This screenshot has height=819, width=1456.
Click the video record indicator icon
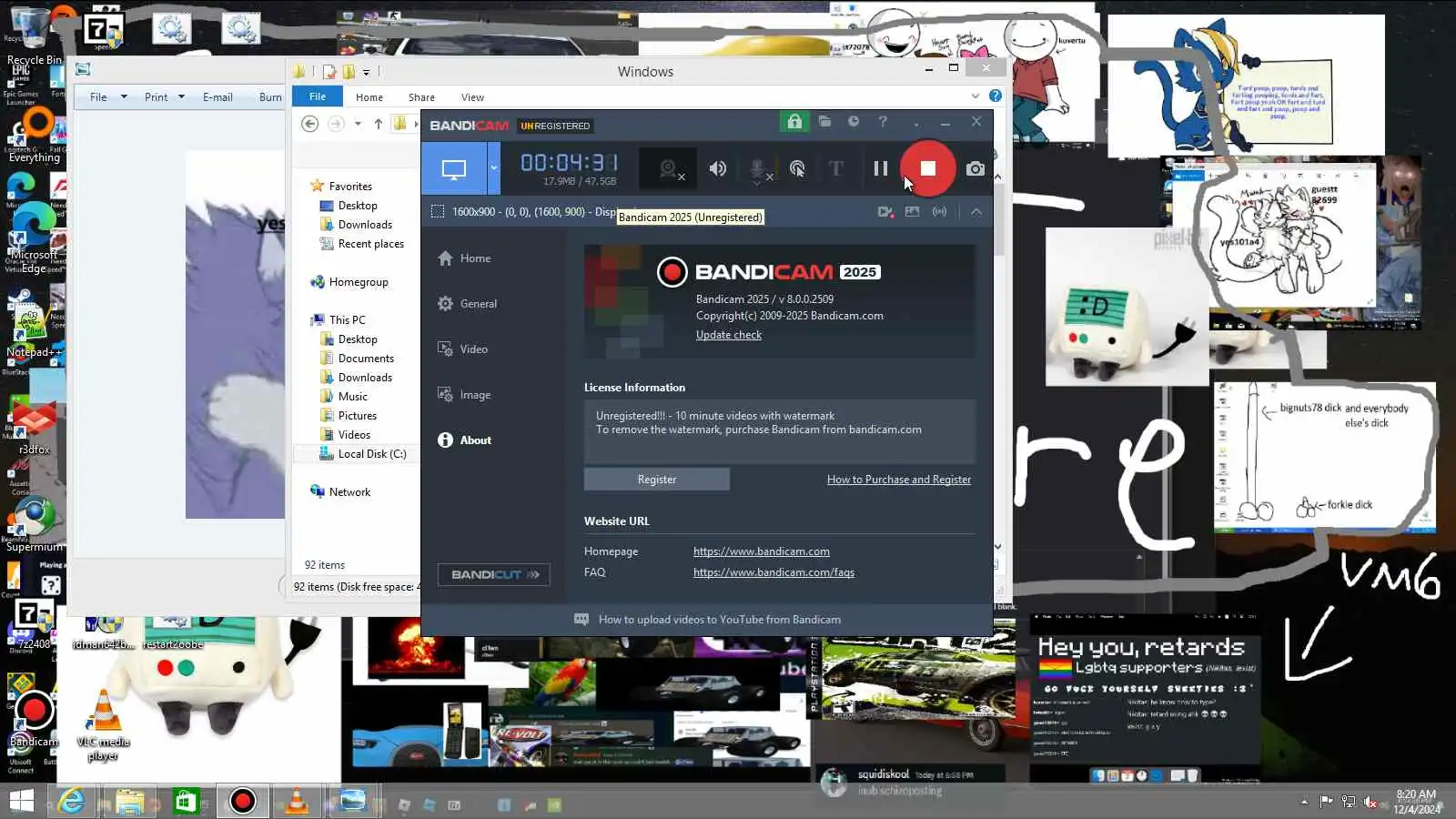[x=885, y=211]
